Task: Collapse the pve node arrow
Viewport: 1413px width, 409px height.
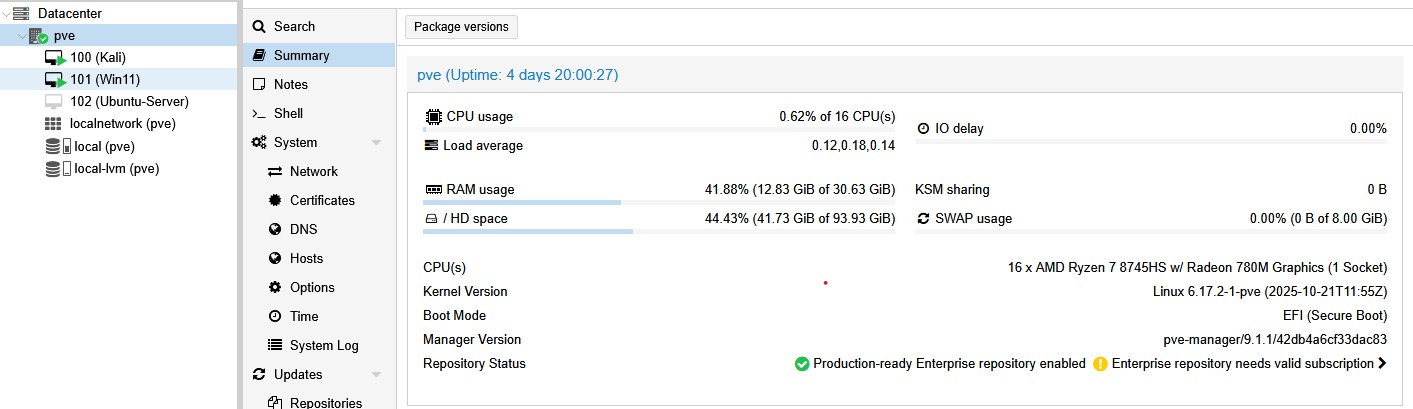Action: point(21,36)
